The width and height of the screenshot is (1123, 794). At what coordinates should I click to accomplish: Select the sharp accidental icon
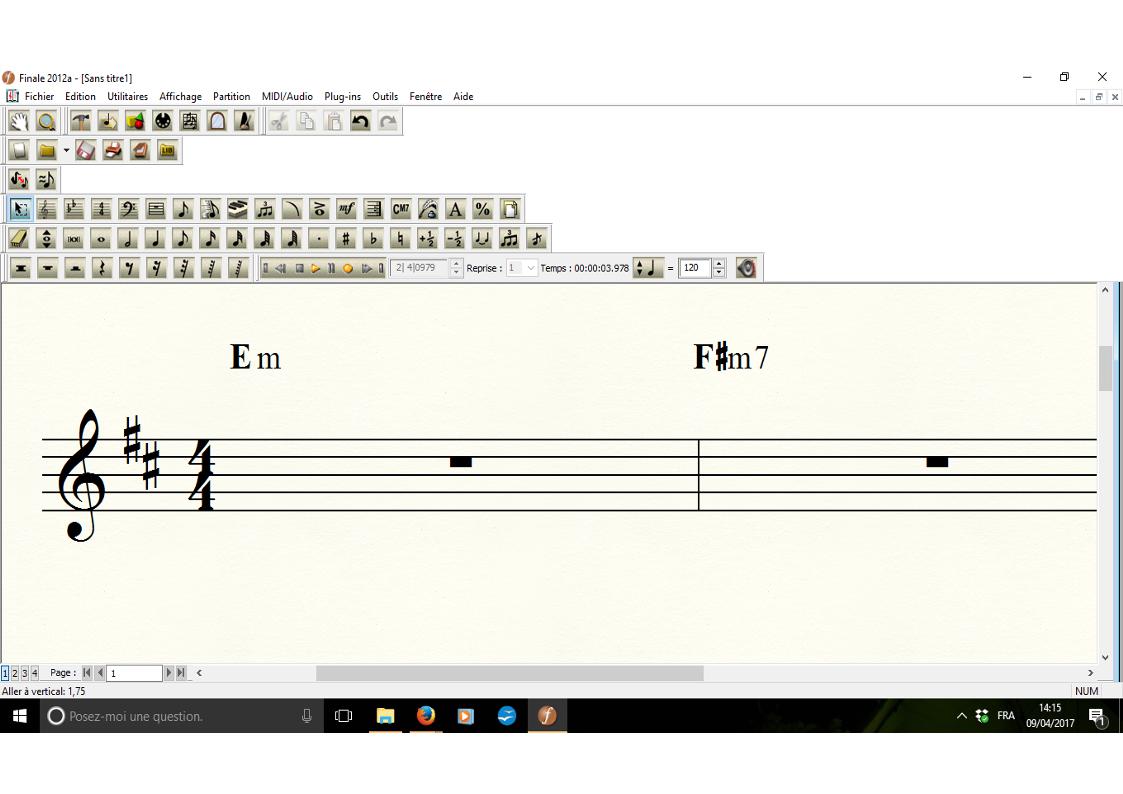(346, 239)
